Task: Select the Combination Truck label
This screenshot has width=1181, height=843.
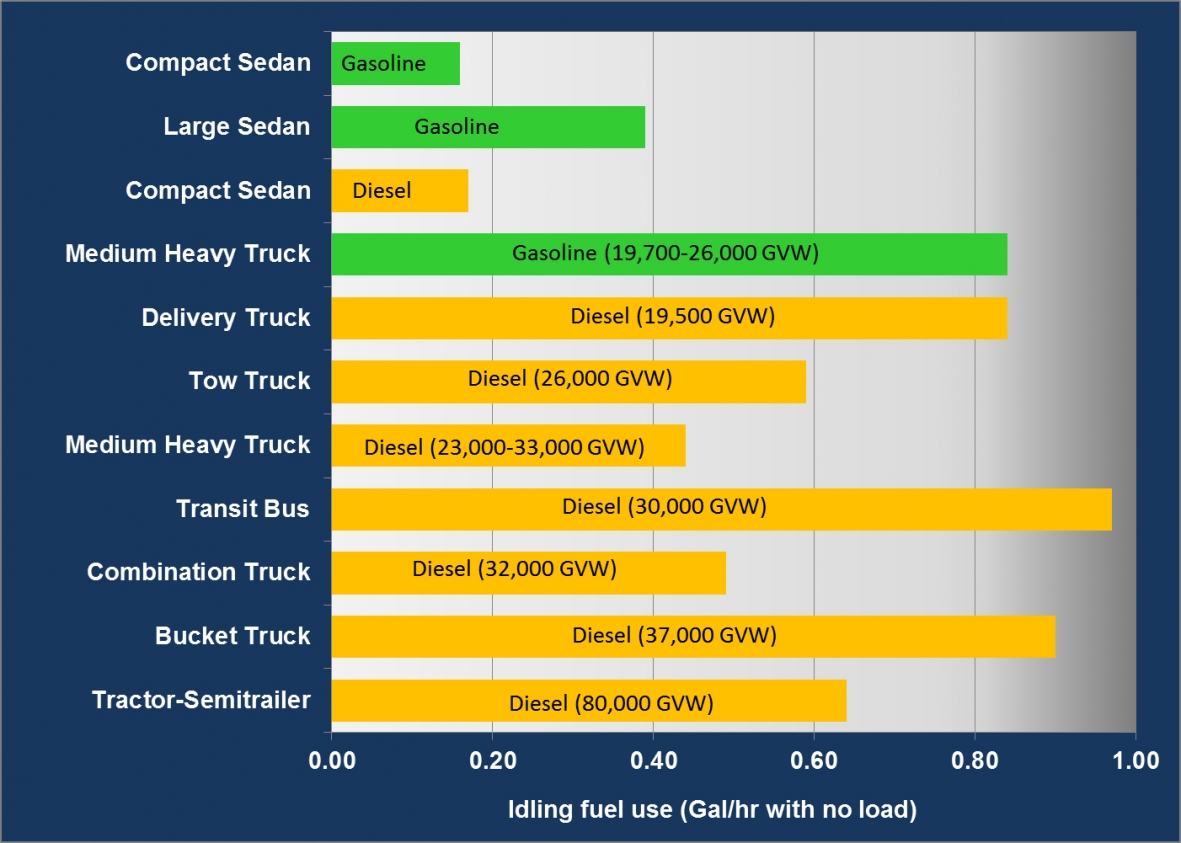Action: point(199,572)
